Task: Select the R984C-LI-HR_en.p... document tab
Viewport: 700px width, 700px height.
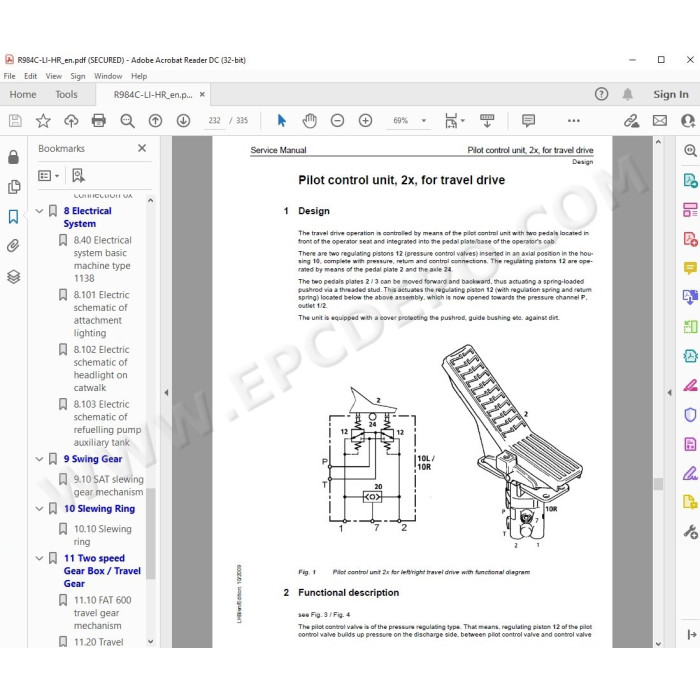Action: click(153, 95)
